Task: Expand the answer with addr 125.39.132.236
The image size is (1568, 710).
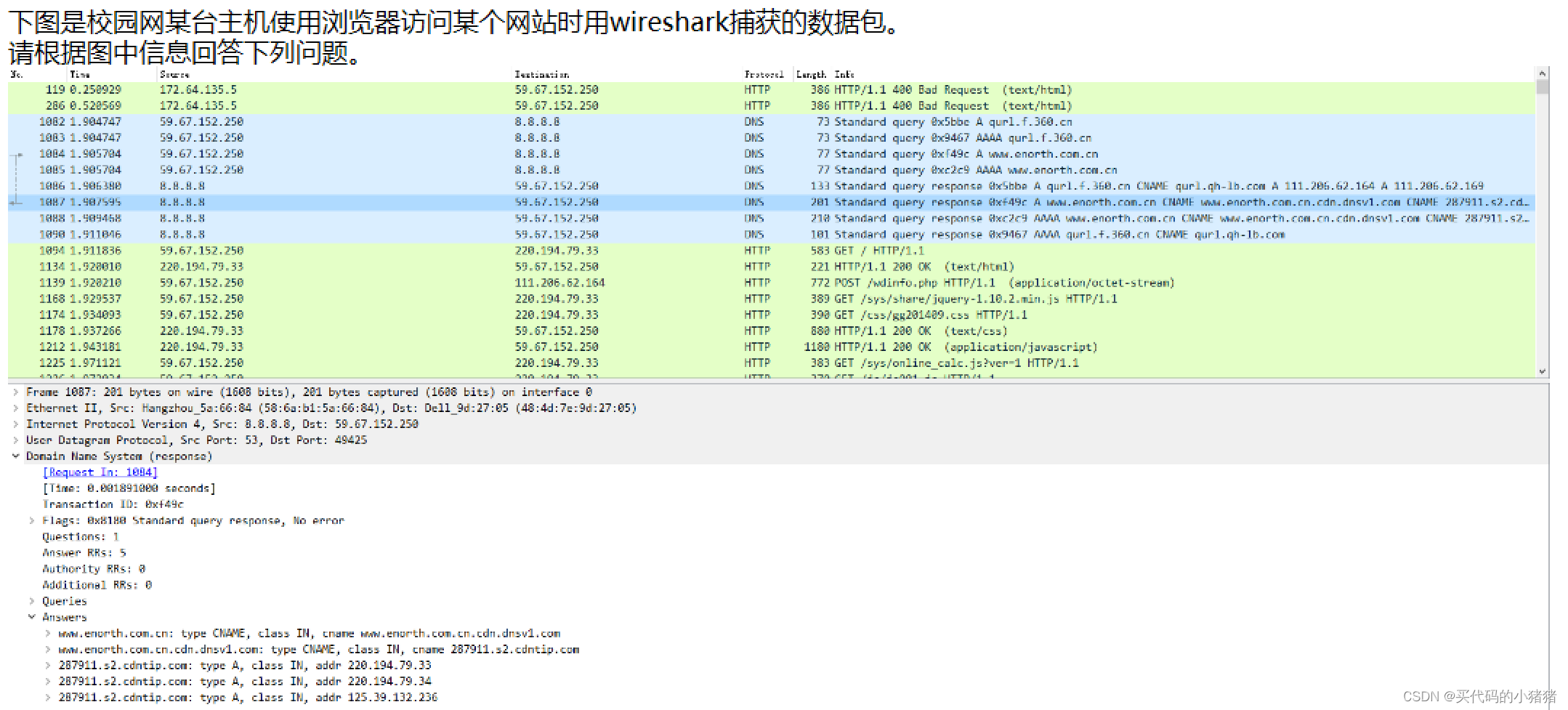Action: (x=48, y=697)
